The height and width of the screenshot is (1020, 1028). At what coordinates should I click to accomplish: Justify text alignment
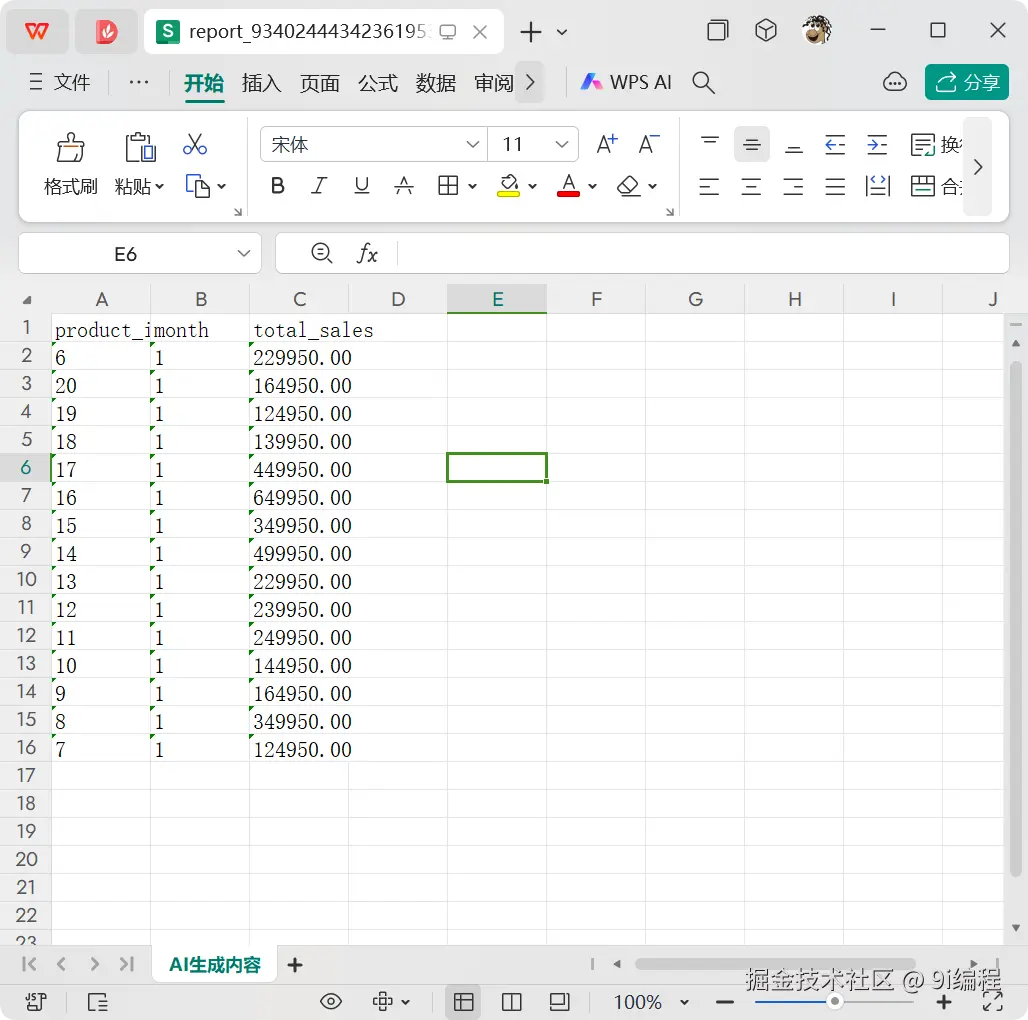pos(835,187)
